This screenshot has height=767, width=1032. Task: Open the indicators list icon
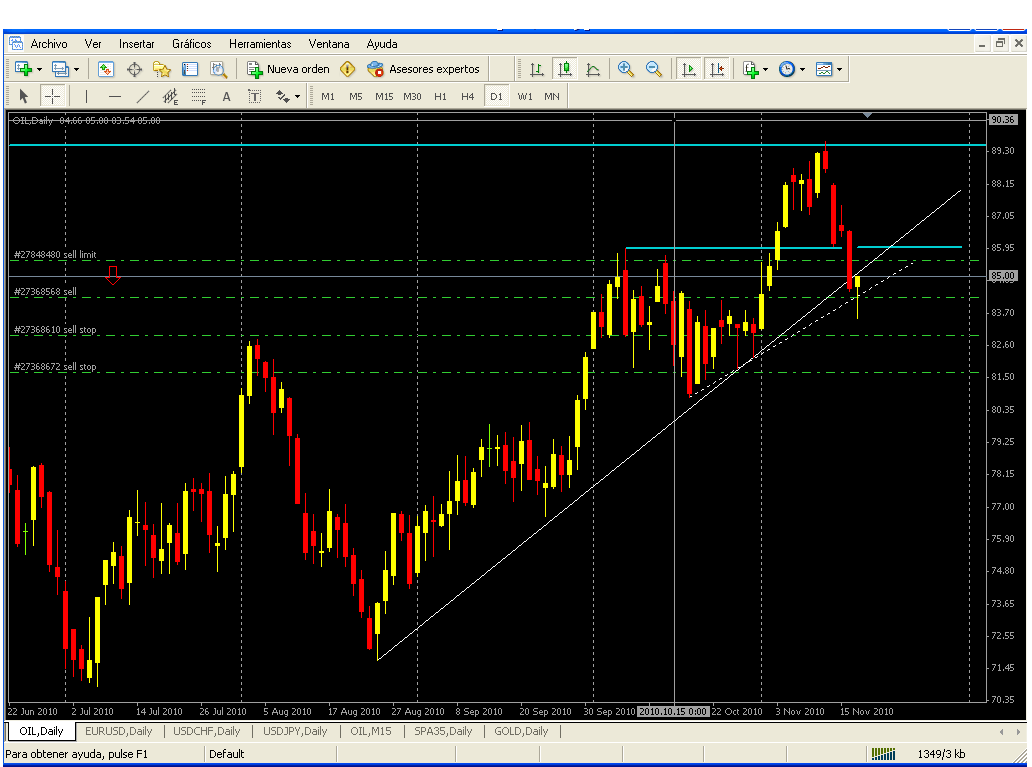click(x=751, y=69)
